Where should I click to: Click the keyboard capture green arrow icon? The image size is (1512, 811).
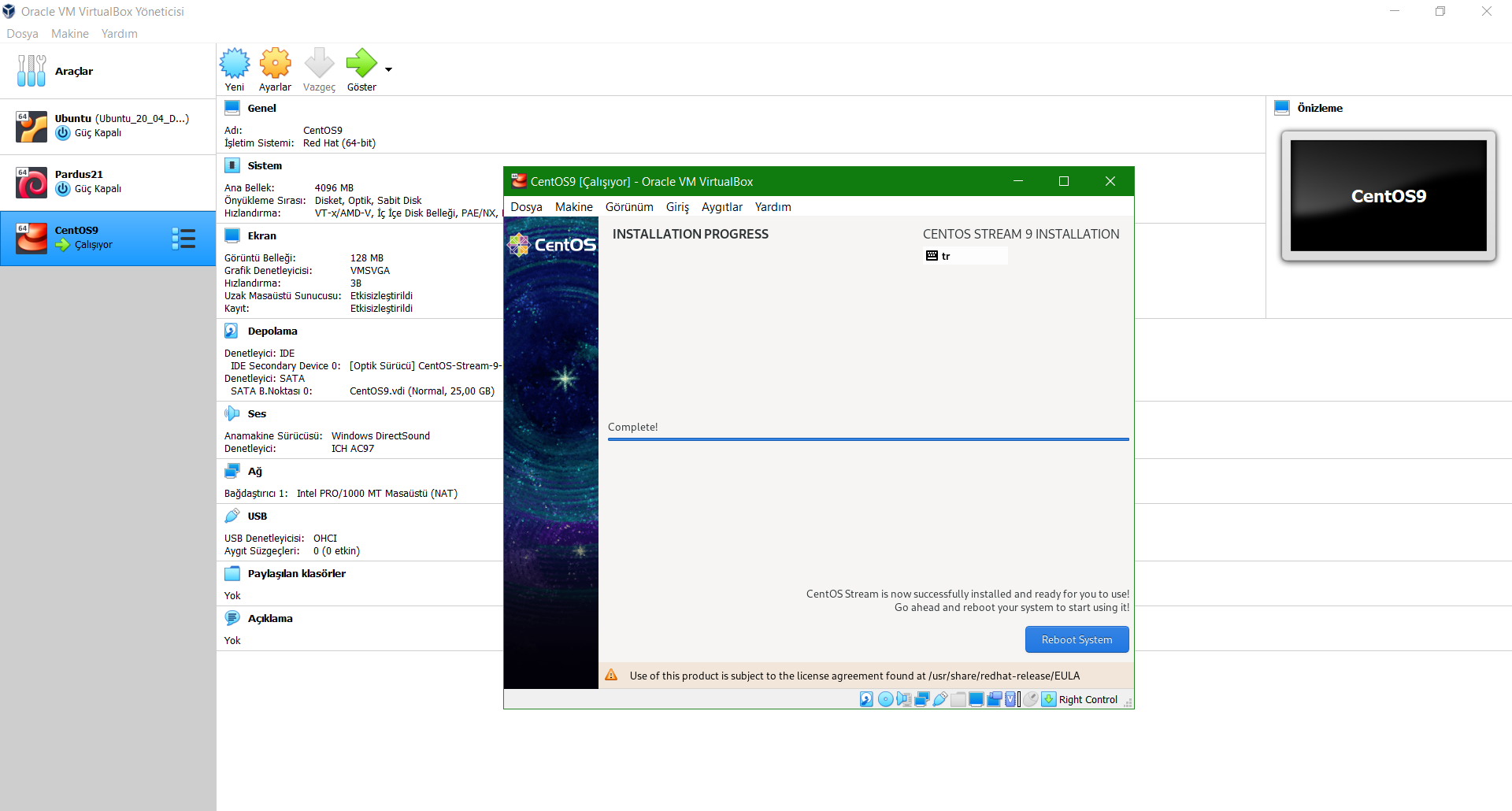[1049, 699]
